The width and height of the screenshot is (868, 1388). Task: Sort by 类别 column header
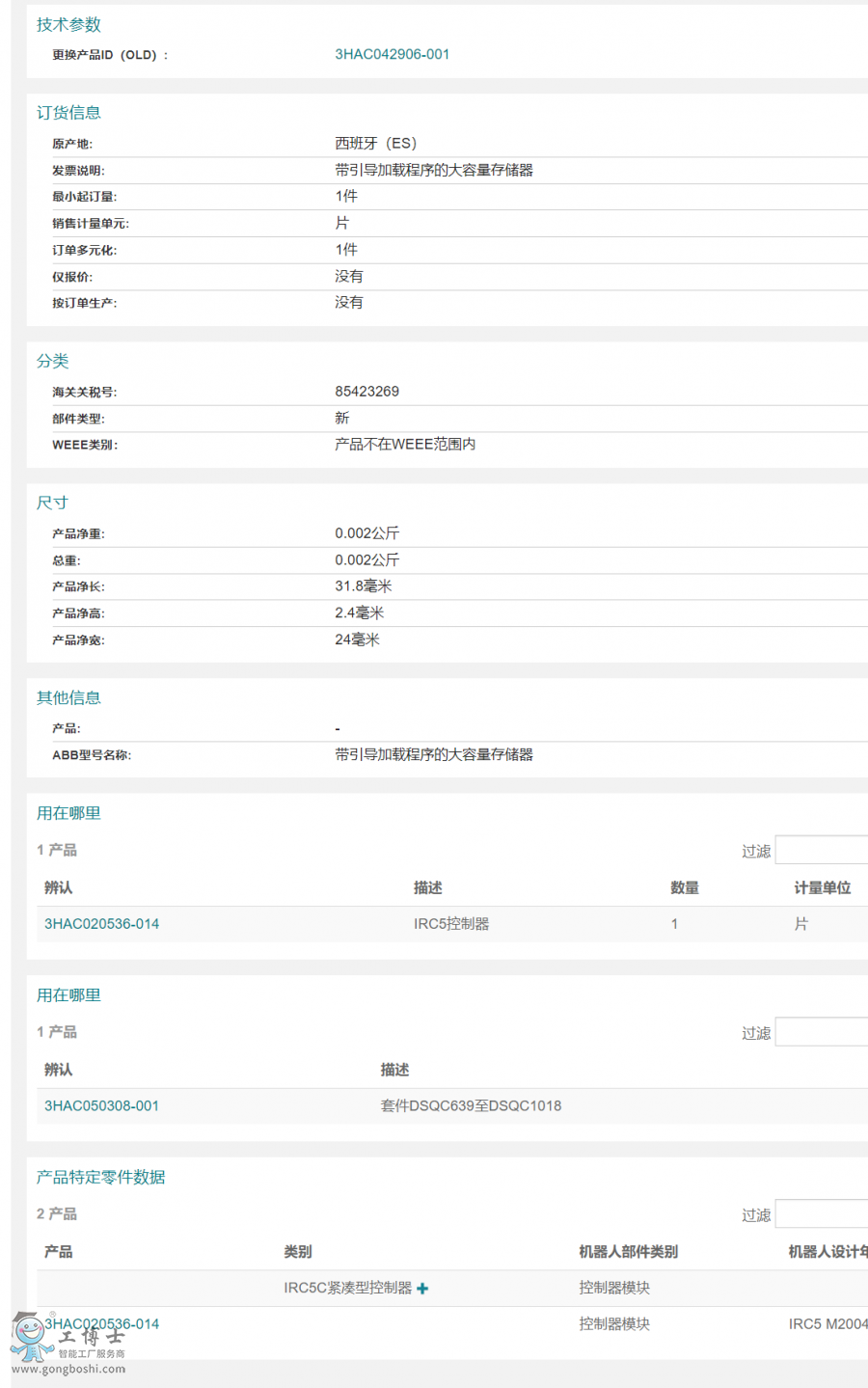point(297,1252)
